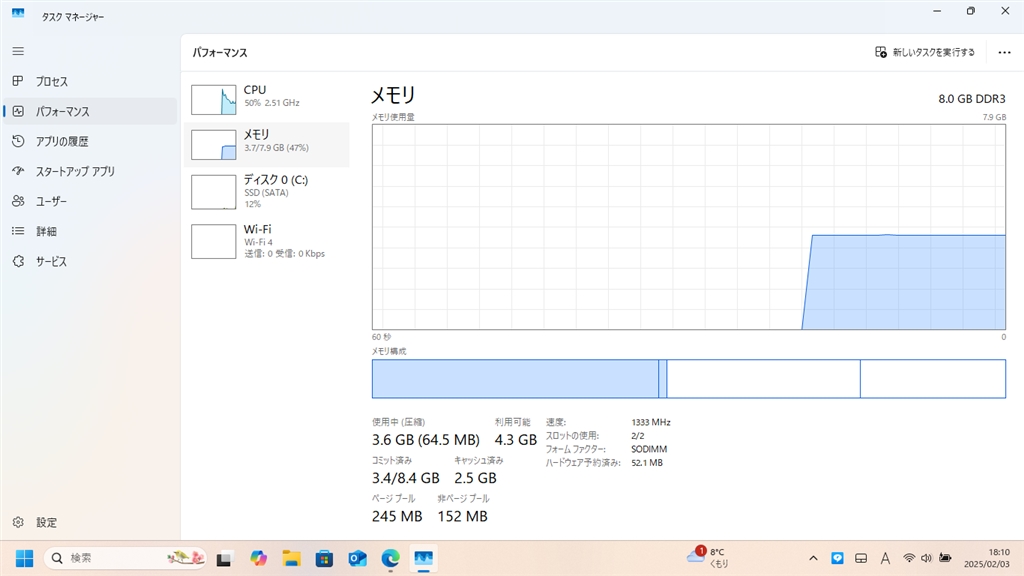1024x576 pixels.
Task: Open the three-dot more options menu
Action: click(x=1004, y=52)
